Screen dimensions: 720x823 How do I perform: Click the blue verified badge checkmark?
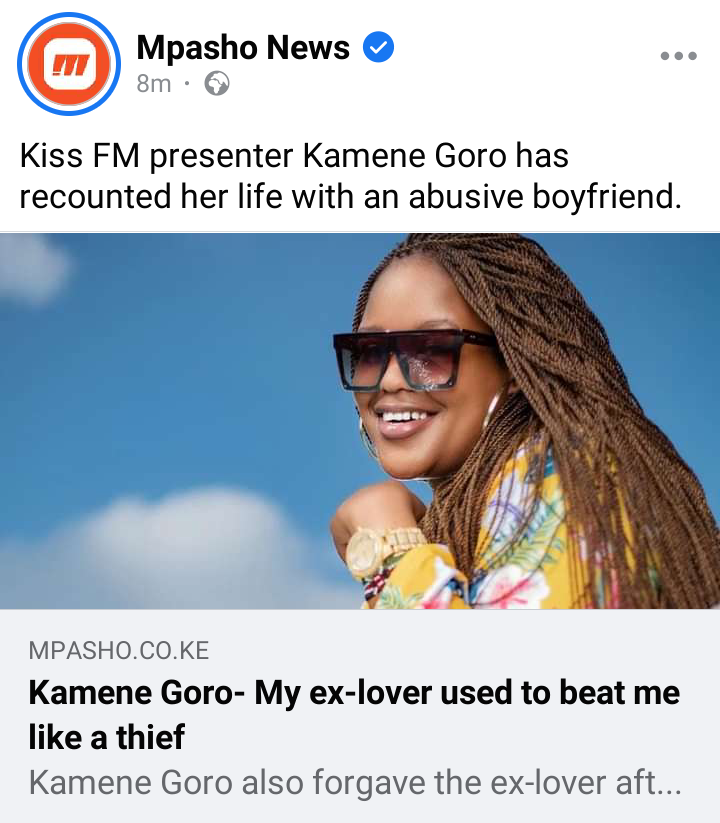click(x=378, y=47)
